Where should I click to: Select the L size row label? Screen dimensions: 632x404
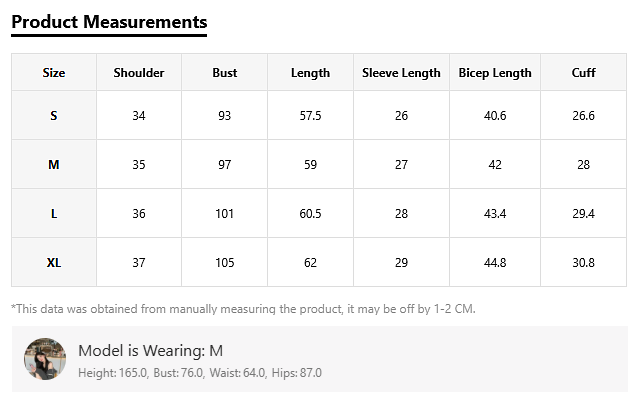(54, 214)
